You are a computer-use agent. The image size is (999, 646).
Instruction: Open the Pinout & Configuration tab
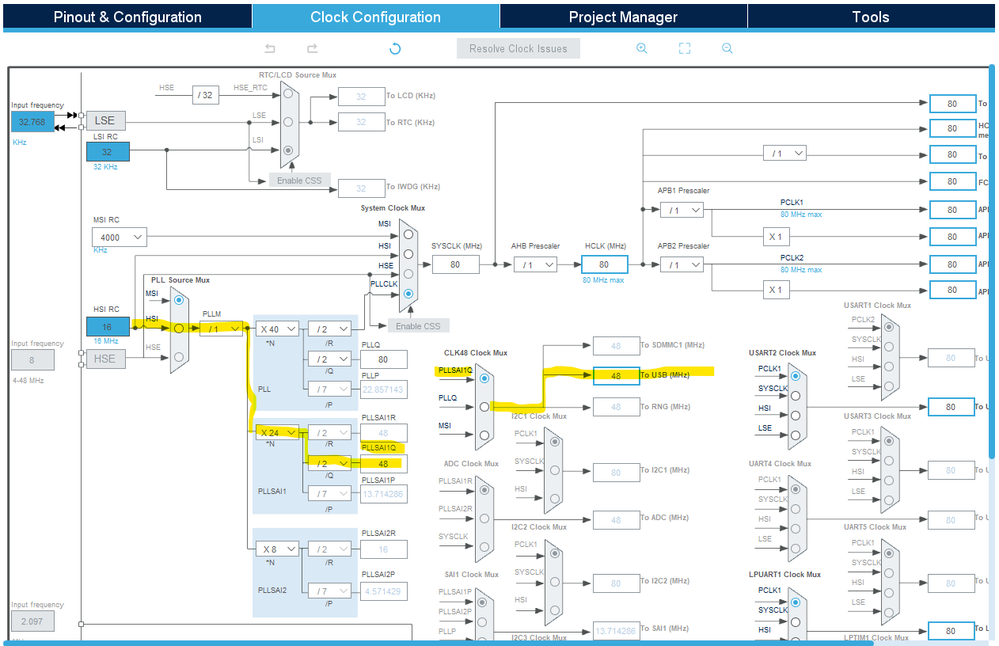(127, 17)
